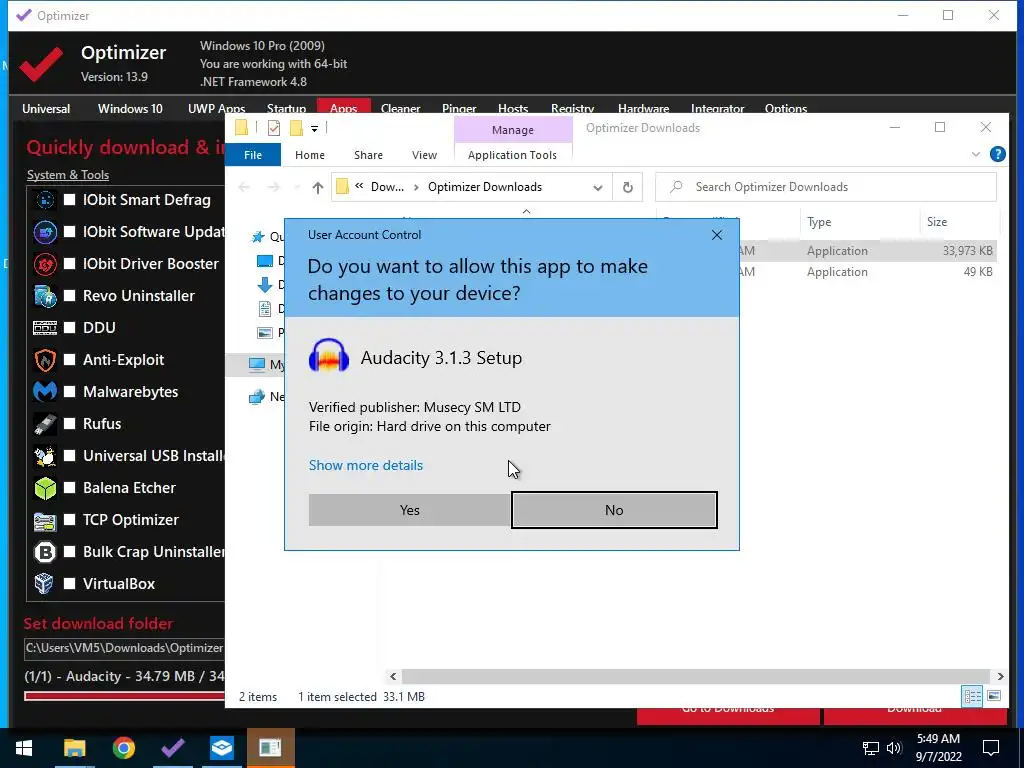Click Yes in the User Account Control dialog
The height and width of the screenshot is (768, 1024).
point(409,510)
